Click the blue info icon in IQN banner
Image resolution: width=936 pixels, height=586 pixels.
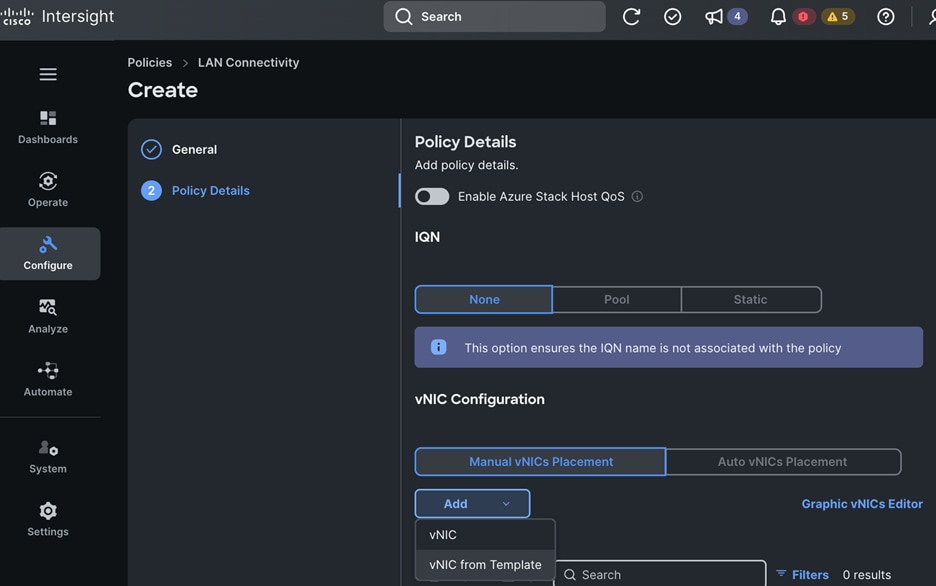[438, 347]
